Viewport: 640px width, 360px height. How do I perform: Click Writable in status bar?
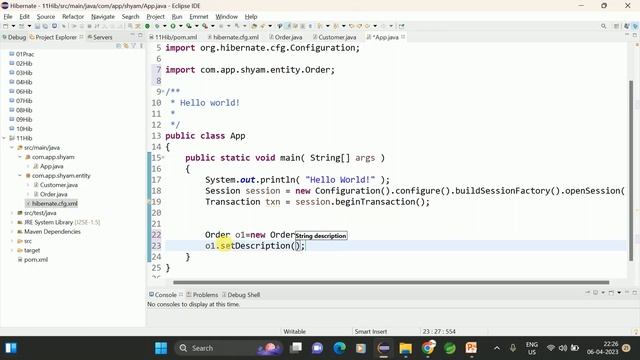pyautogui.click(x=294, y=332)
